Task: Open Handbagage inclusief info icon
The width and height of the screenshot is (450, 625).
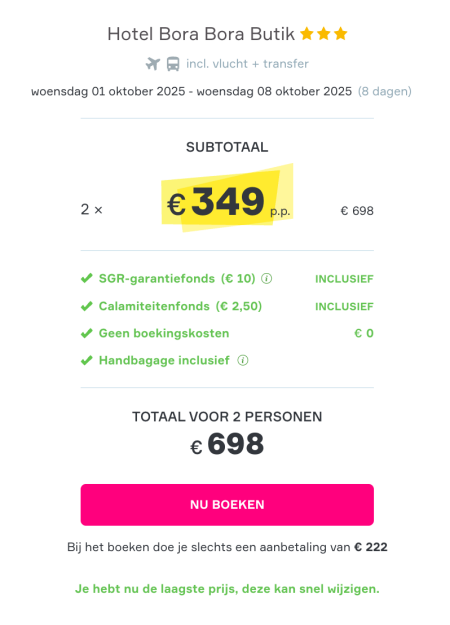Action: point(243,360)
